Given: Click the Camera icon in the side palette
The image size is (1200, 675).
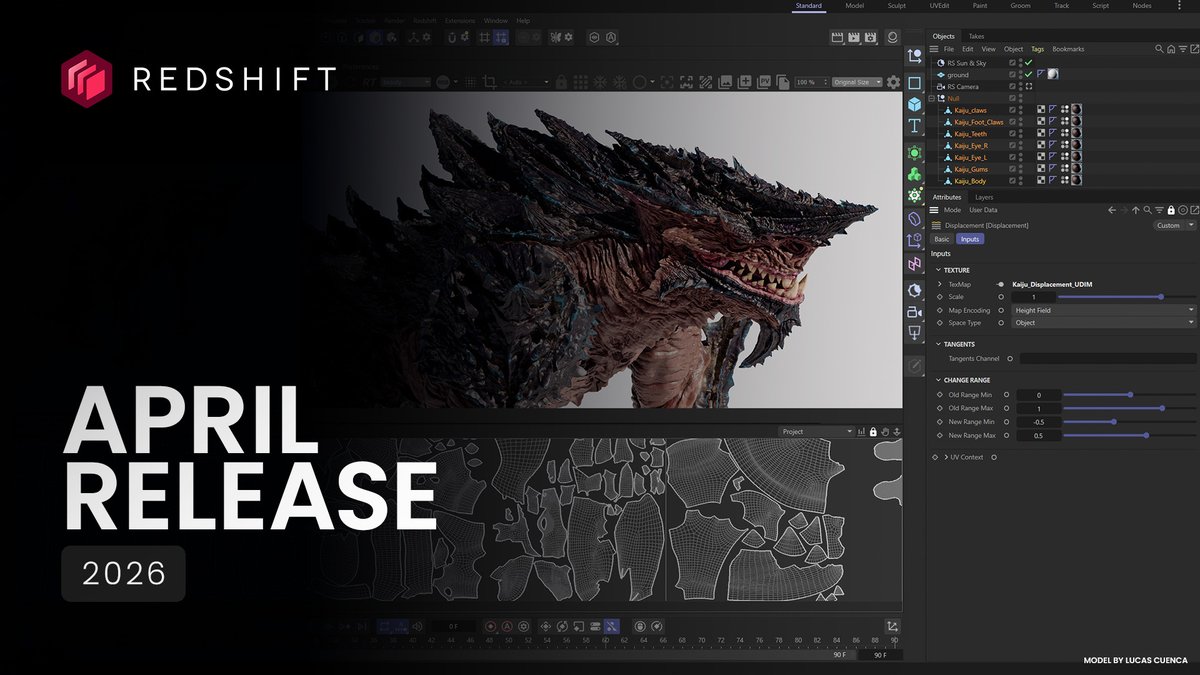Looking at the screenshot, I should (914, 312).
